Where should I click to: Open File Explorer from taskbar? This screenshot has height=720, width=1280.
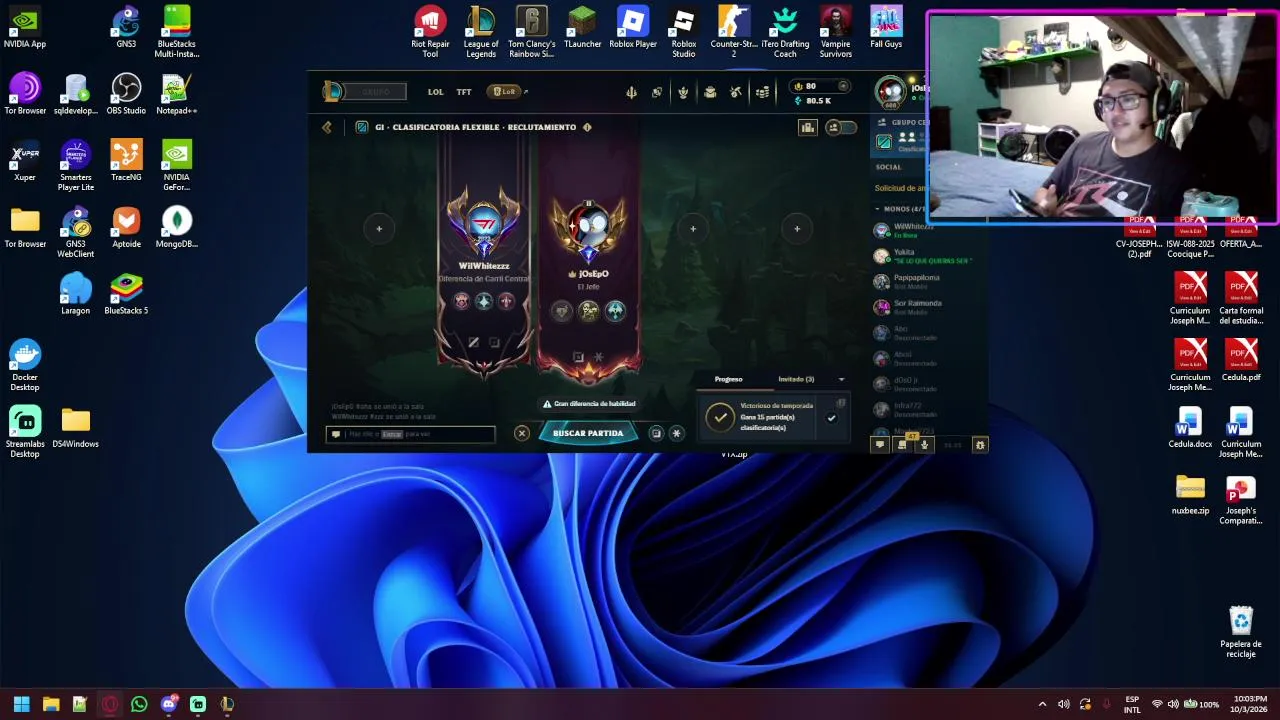coord(51,704)
